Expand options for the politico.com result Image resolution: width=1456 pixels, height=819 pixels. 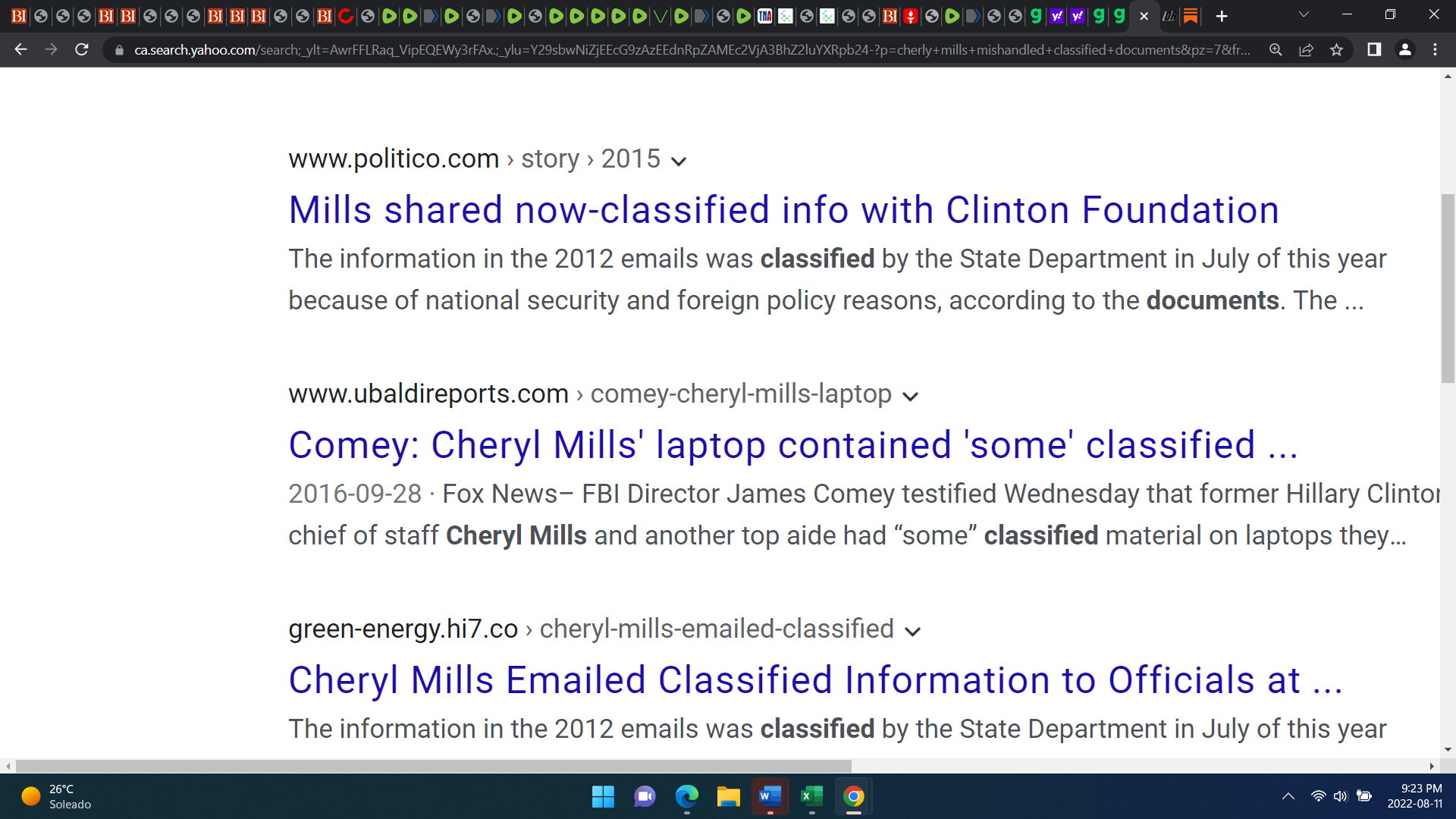[679, 161]
